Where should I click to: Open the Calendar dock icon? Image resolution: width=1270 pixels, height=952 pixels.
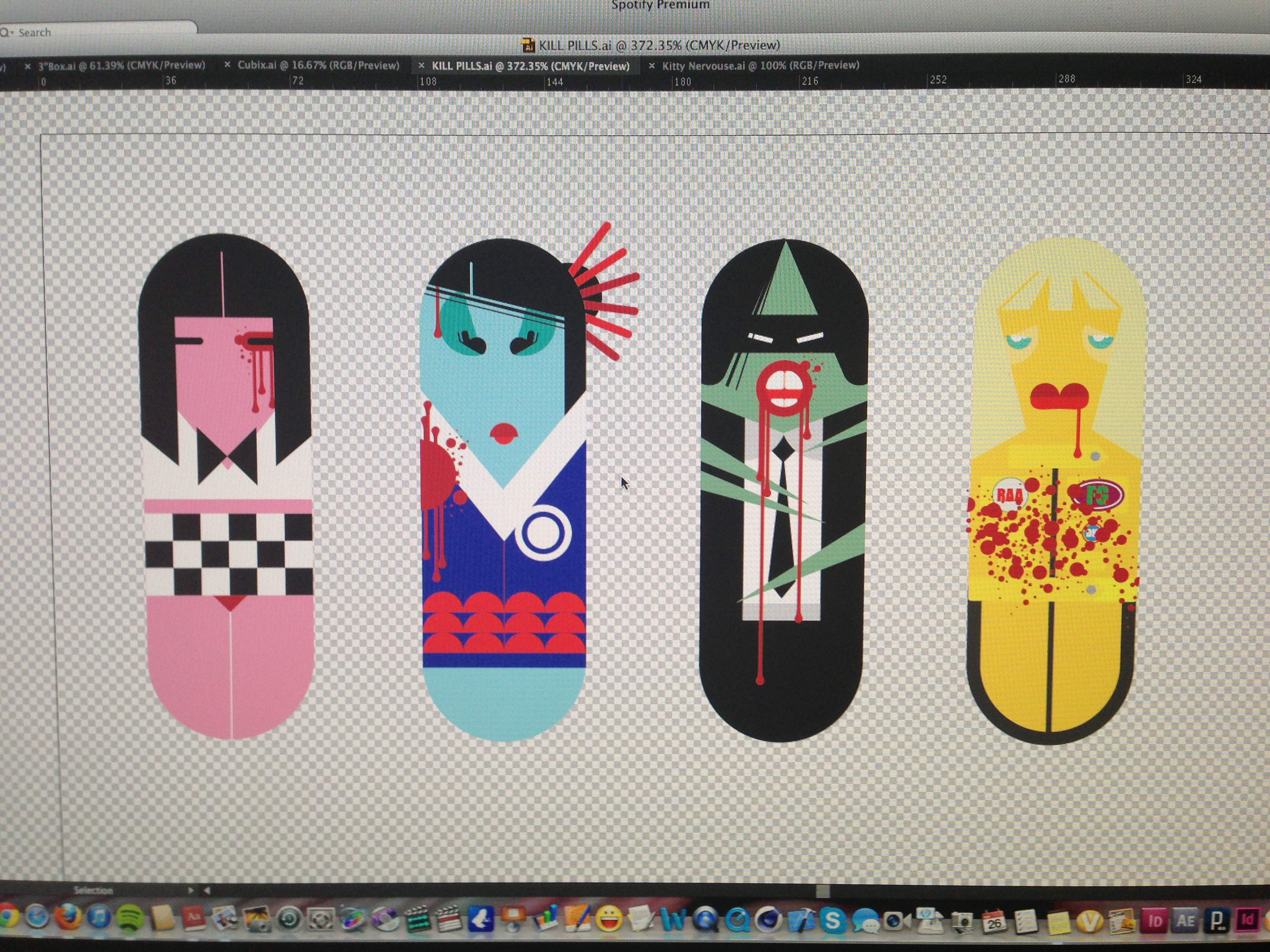coord(994,922)
